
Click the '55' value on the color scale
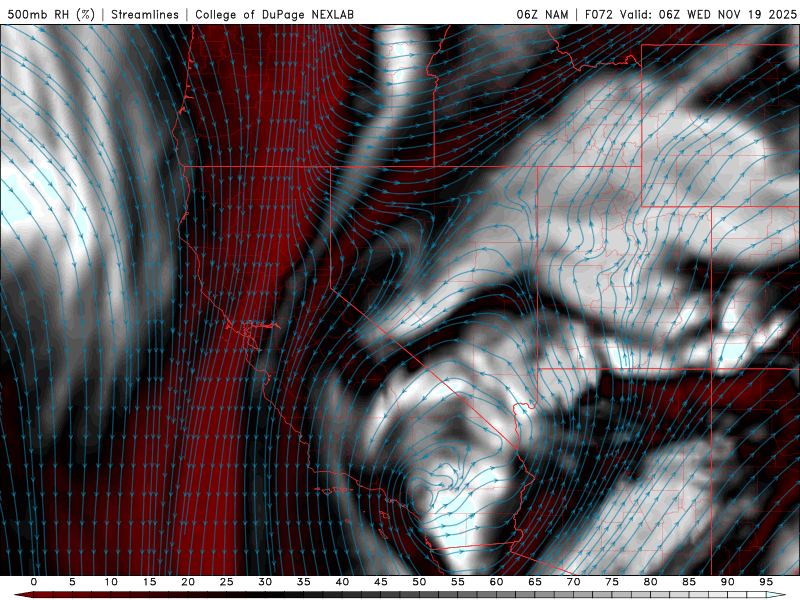click(458, 582)
